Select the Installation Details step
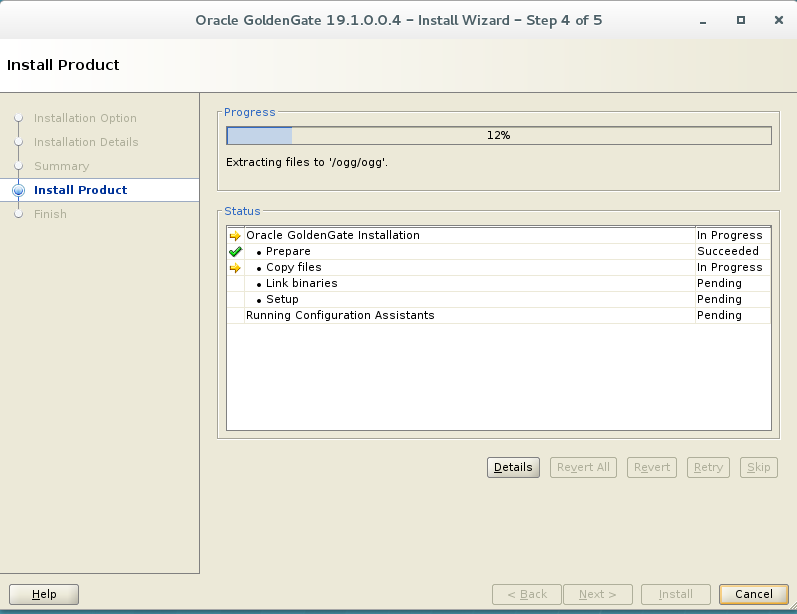Screen dimensions: 797x614 coord(86,142)
